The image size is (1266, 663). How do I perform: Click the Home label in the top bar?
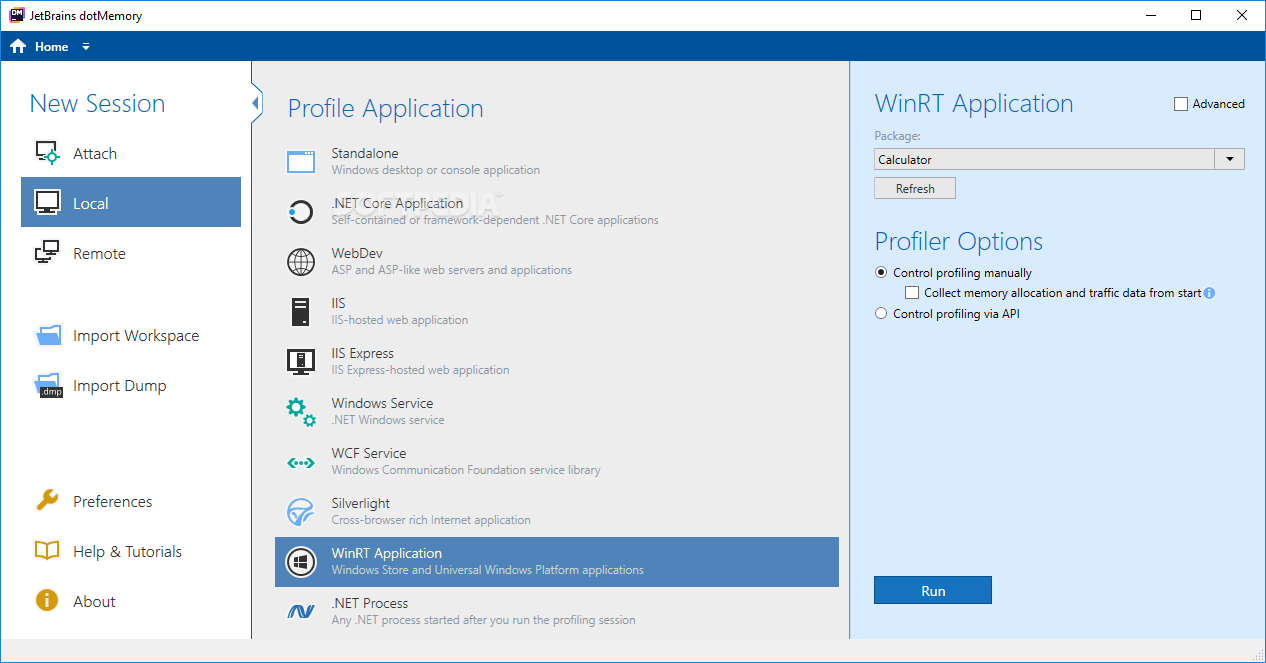(52, 47)
